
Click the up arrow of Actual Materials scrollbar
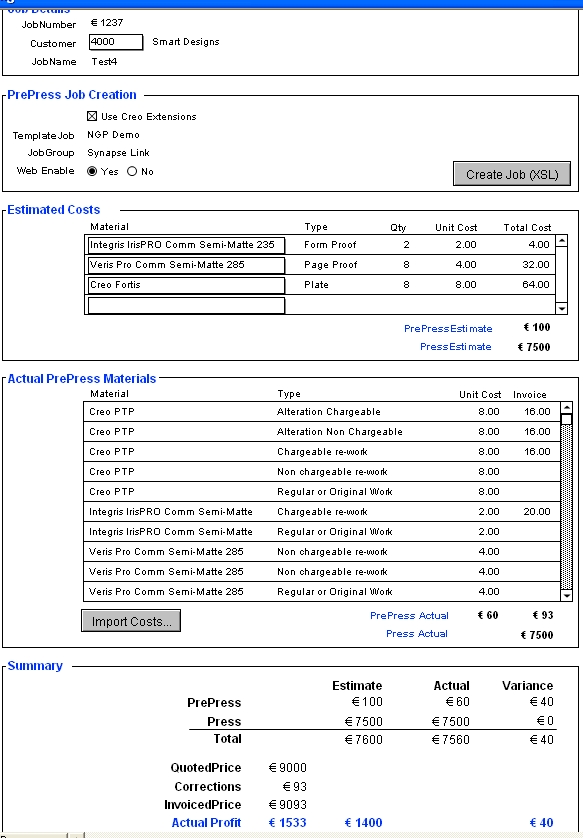click(x=567, y=408)
